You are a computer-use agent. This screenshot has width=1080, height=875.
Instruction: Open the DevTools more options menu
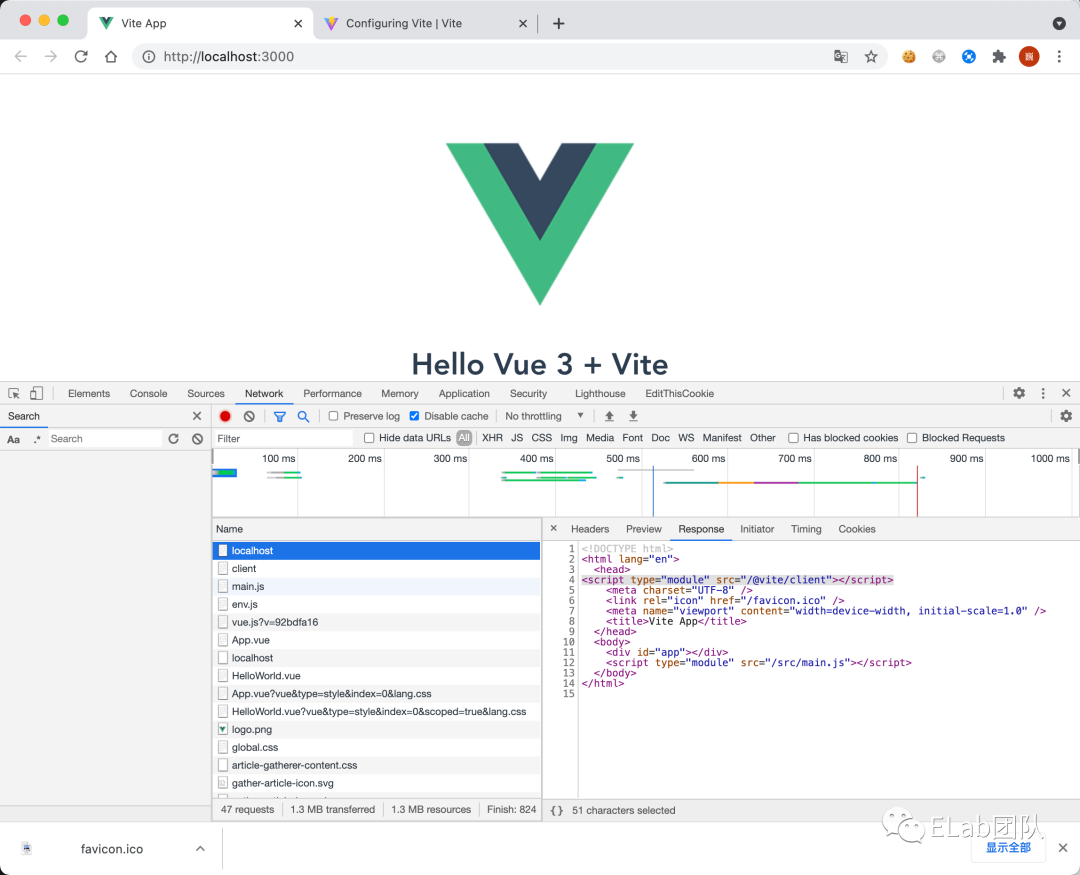1043,393
